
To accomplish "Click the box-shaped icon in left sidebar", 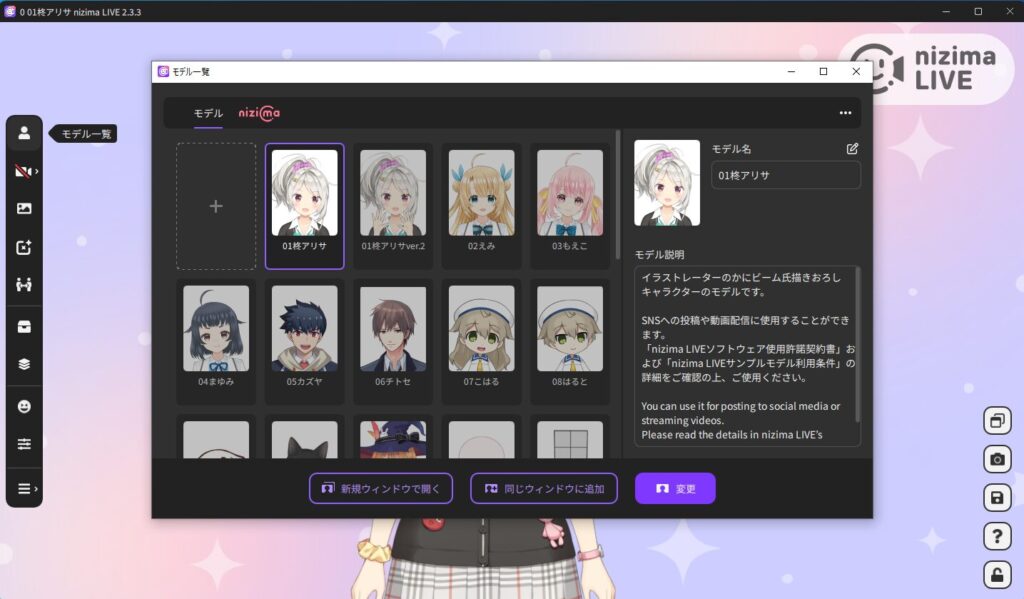I will (24, 327).
